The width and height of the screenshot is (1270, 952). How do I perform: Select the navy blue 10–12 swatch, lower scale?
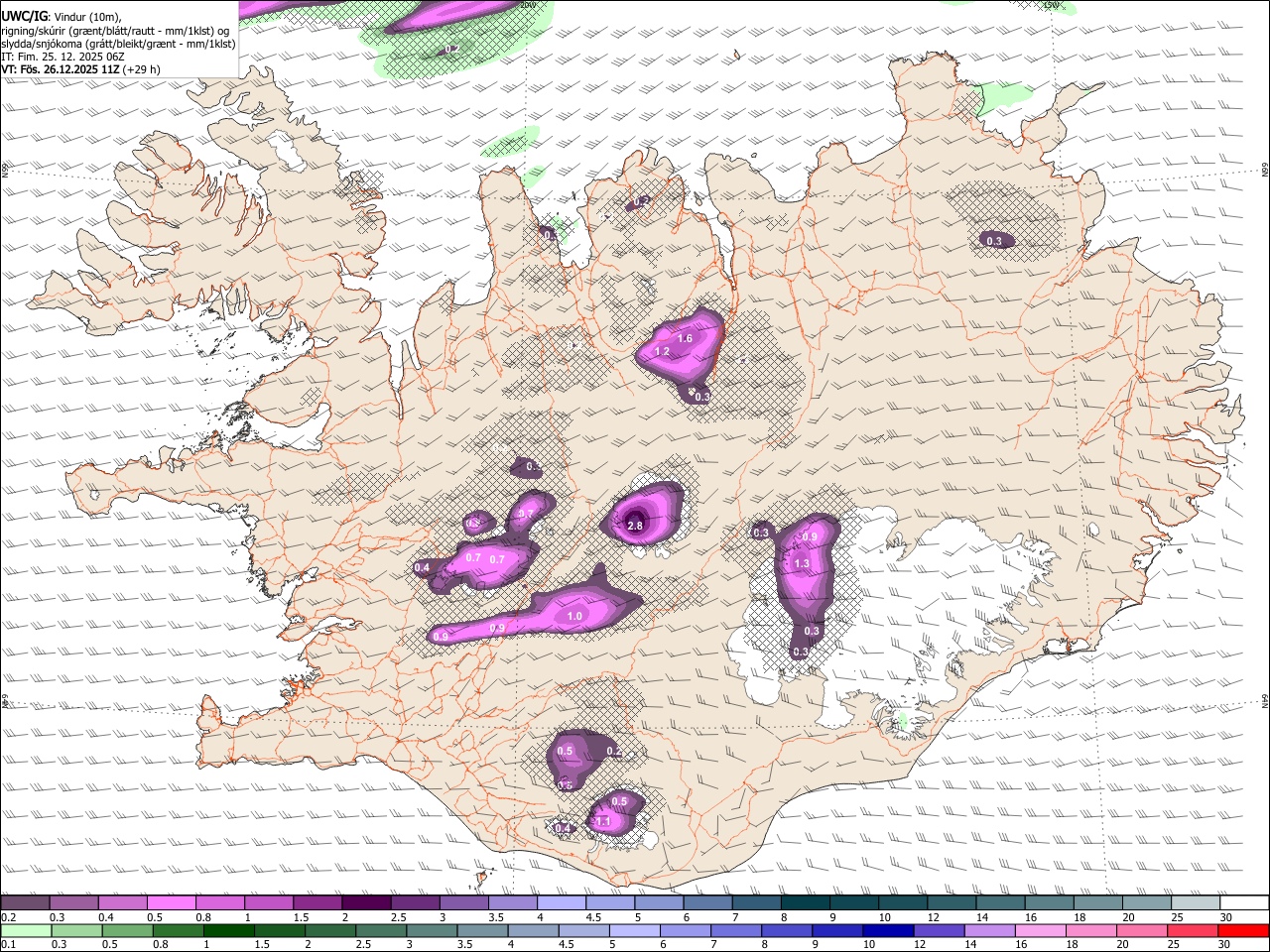888,930
